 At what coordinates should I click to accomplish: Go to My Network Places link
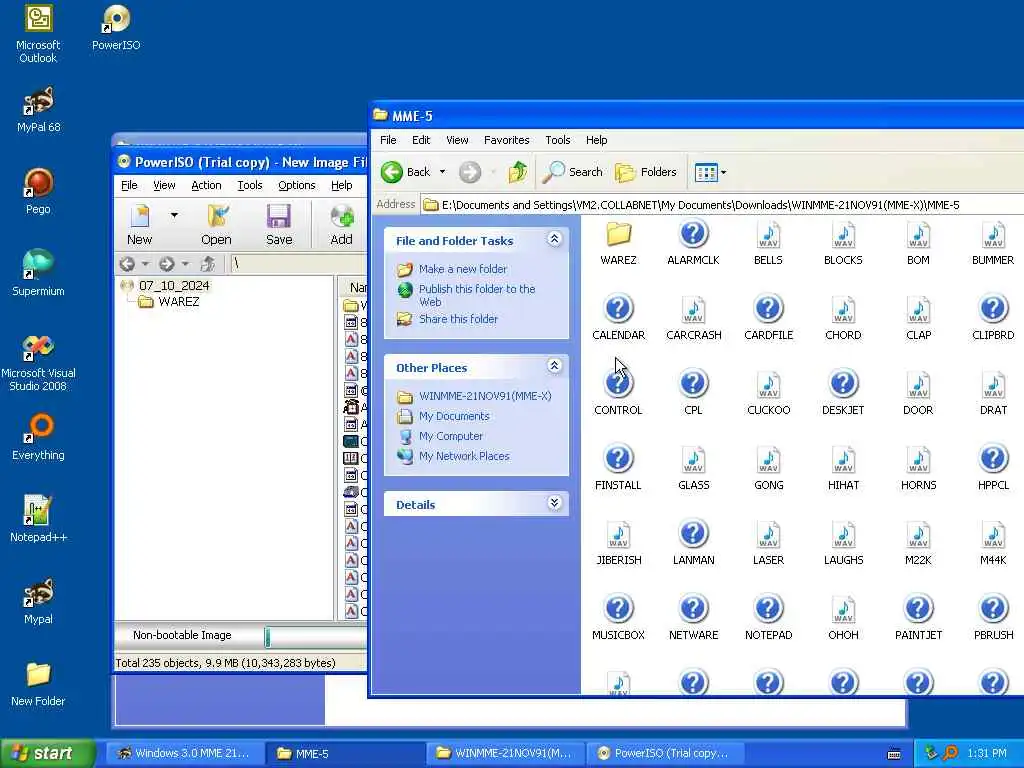(464, 456)
